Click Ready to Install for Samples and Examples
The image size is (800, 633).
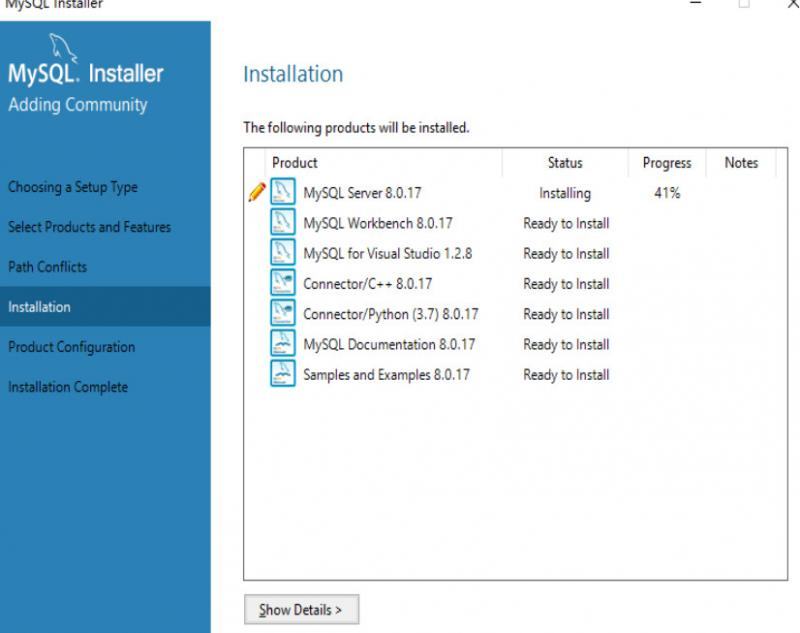[566, 374]
